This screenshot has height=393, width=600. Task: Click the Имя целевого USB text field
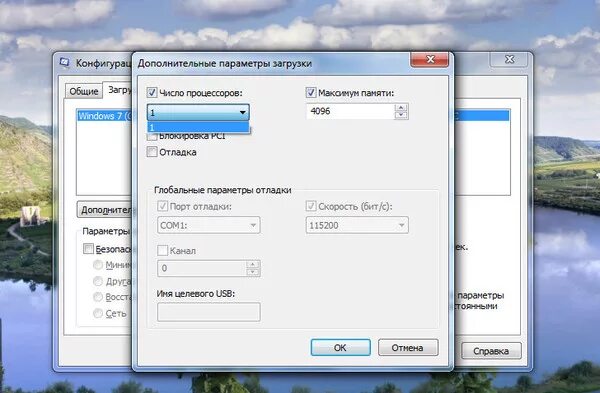point(209,312)
